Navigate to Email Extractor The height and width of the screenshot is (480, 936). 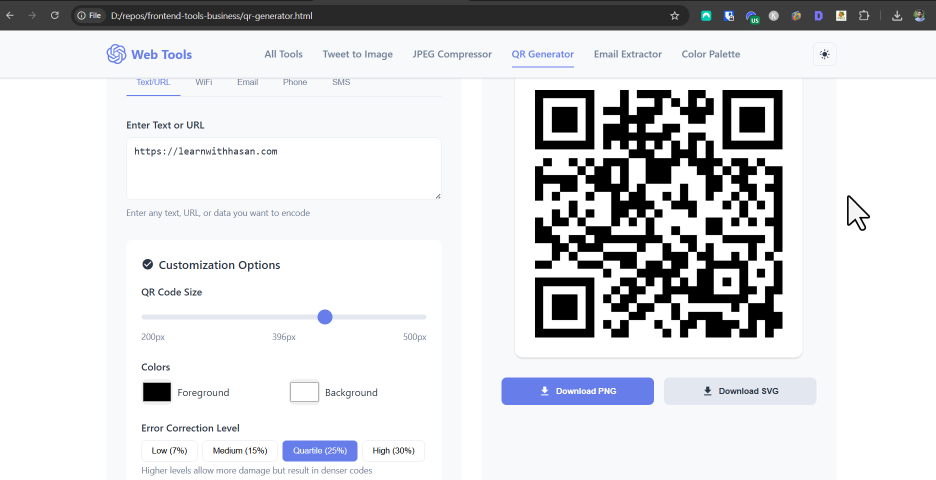[627, 54]
